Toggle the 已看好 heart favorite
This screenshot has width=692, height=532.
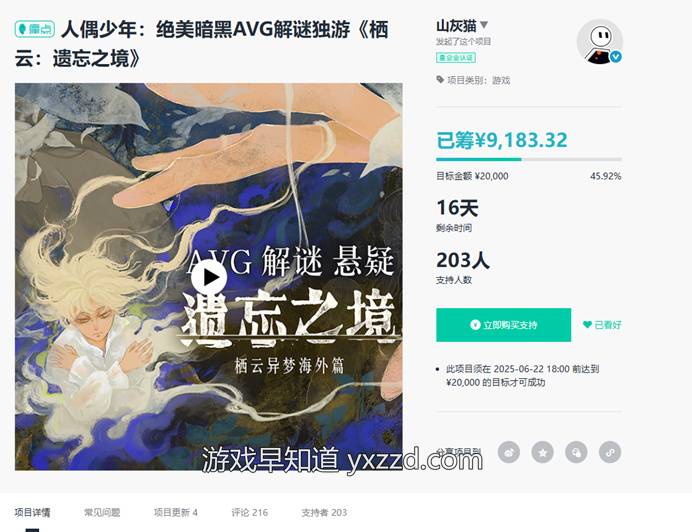[602, 325]
